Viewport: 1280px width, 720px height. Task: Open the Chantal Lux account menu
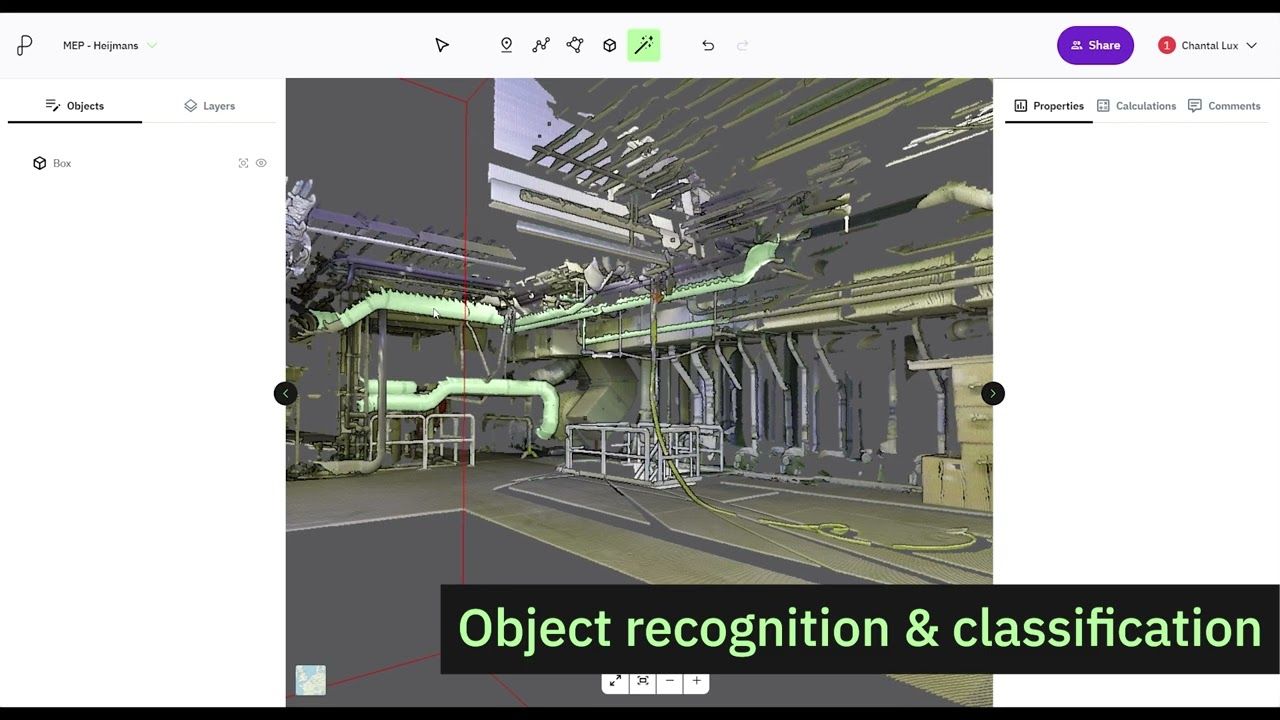point(1208,45)
